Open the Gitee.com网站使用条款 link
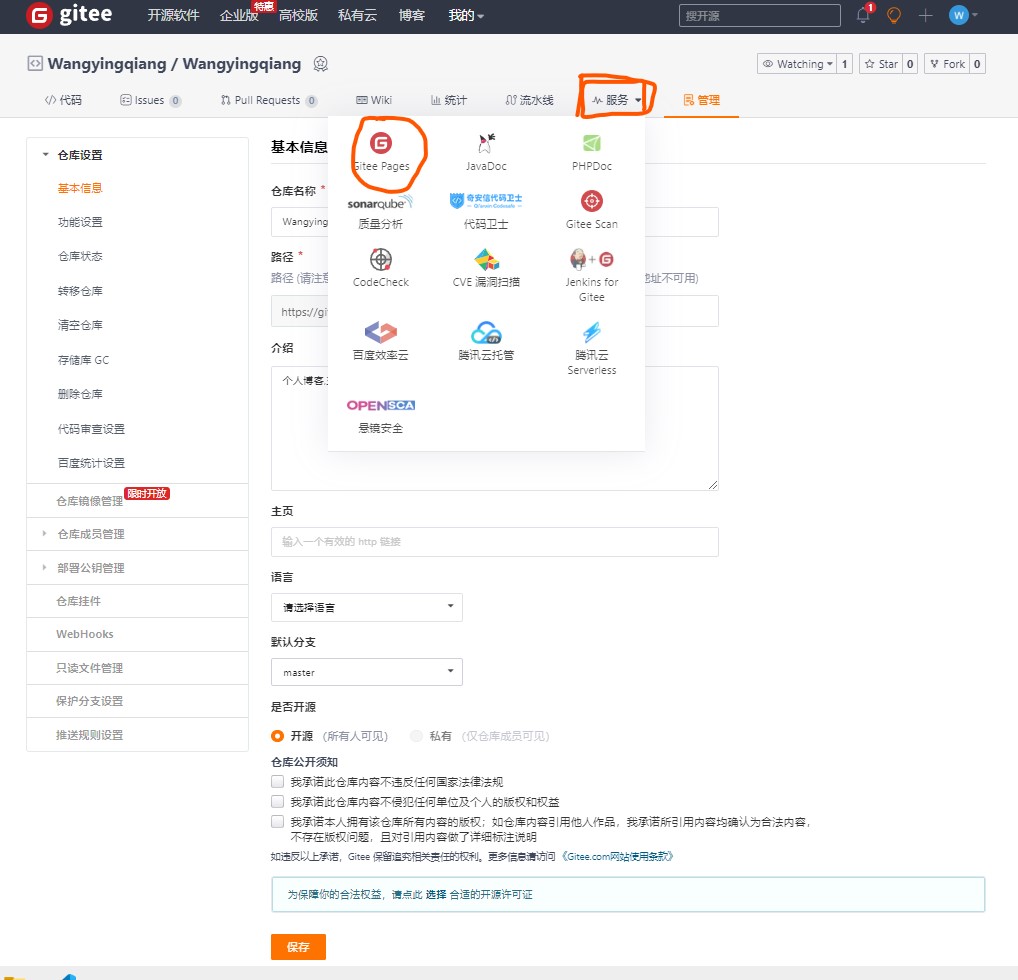This screenshot has height=980, width=1018. [x=617, y=857]
